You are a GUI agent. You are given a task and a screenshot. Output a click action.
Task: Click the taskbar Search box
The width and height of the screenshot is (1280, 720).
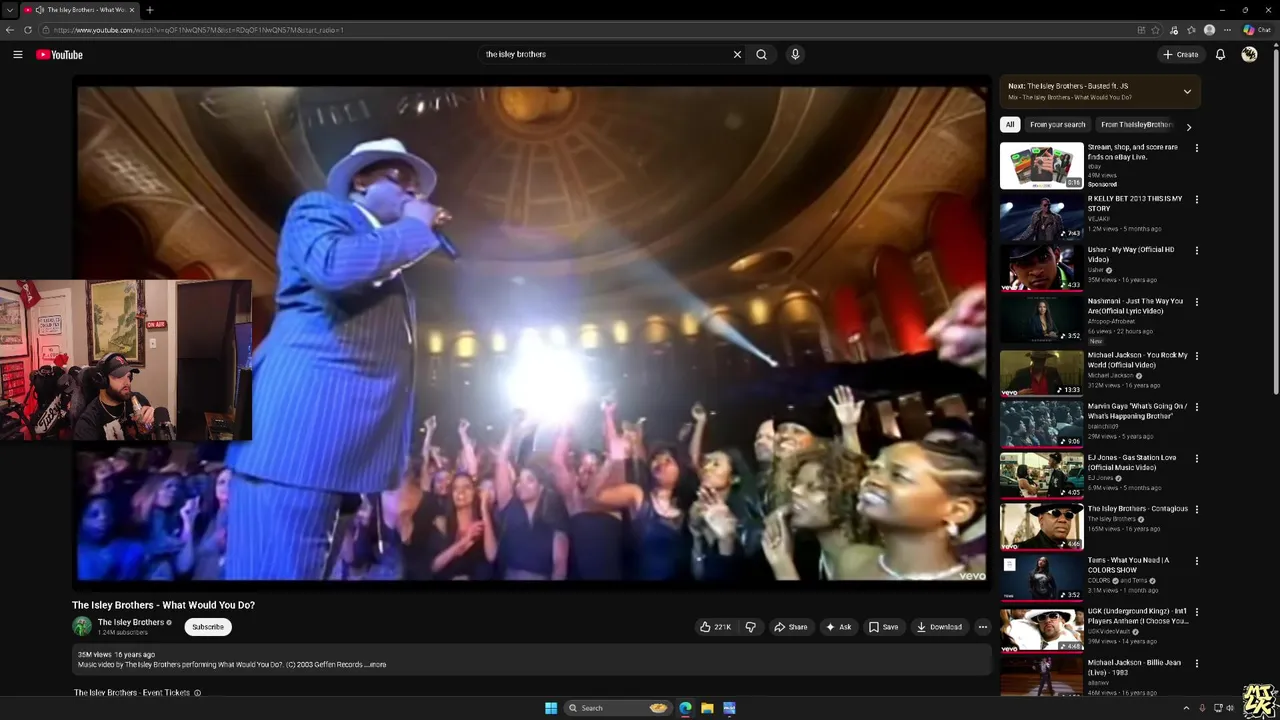pos(617,708)
